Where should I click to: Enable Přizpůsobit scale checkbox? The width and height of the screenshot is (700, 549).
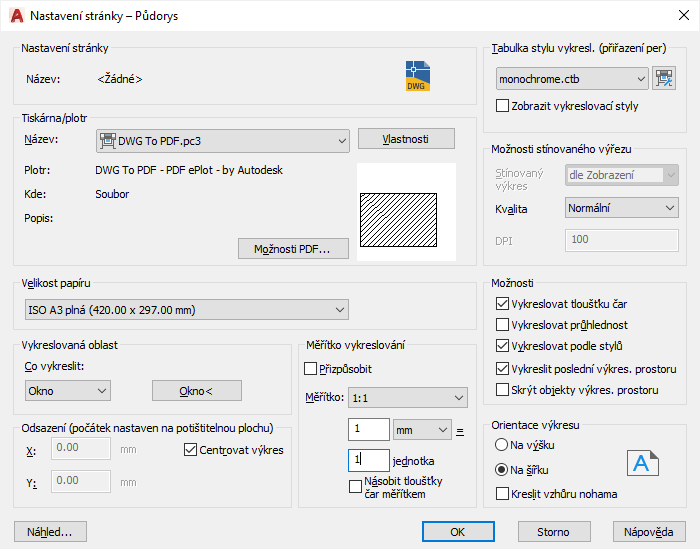pyautogui.click(x=310, y=369)
